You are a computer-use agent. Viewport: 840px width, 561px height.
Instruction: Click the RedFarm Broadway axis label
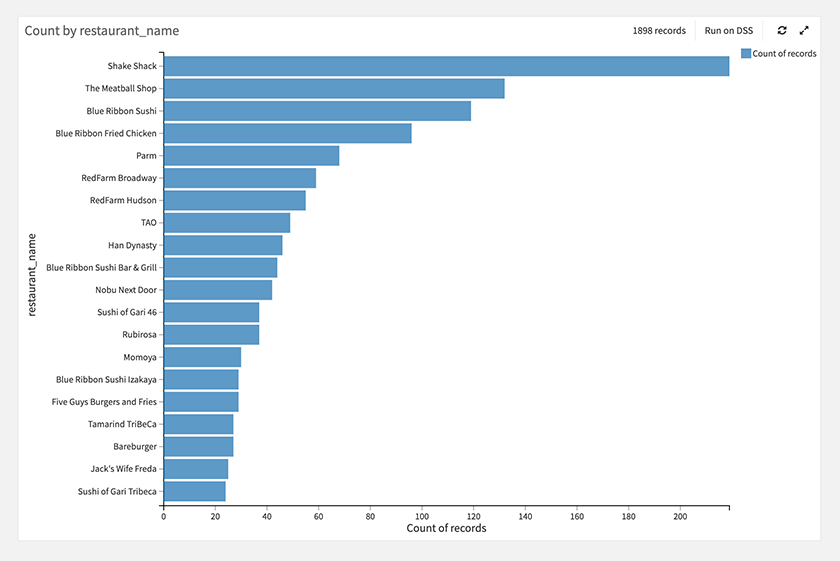click(x=119, y=178)
